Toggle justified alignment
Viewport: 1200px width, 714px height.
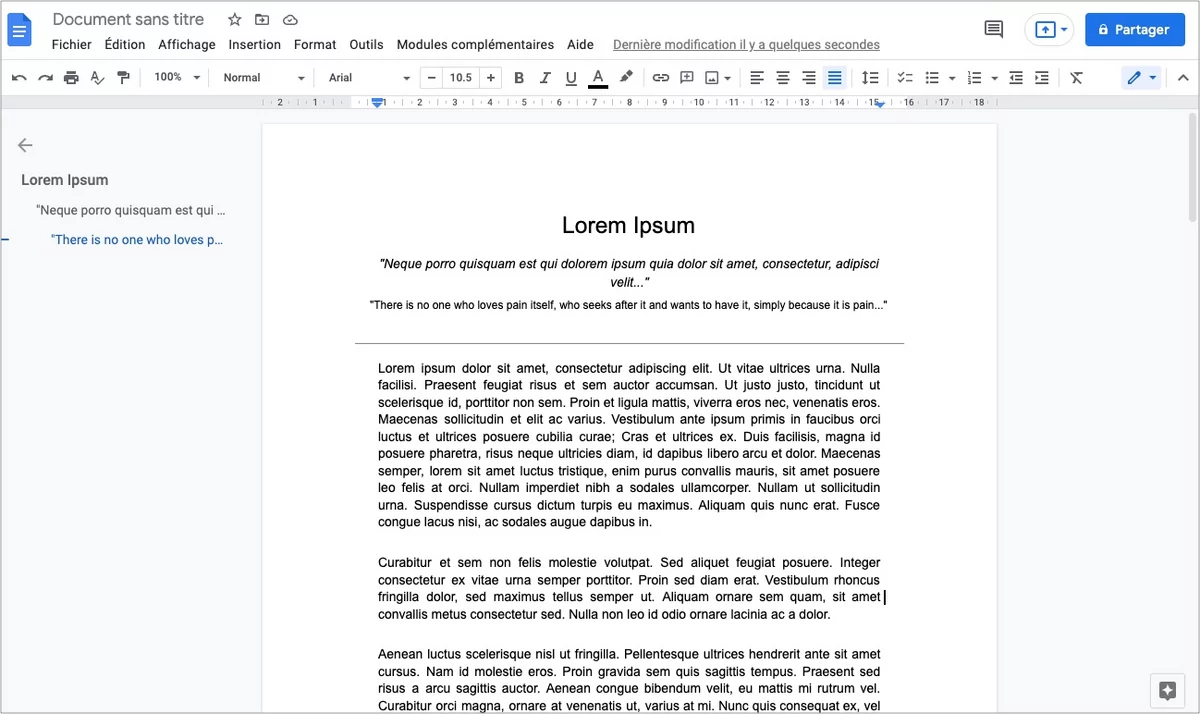click(x=835, y=77)
